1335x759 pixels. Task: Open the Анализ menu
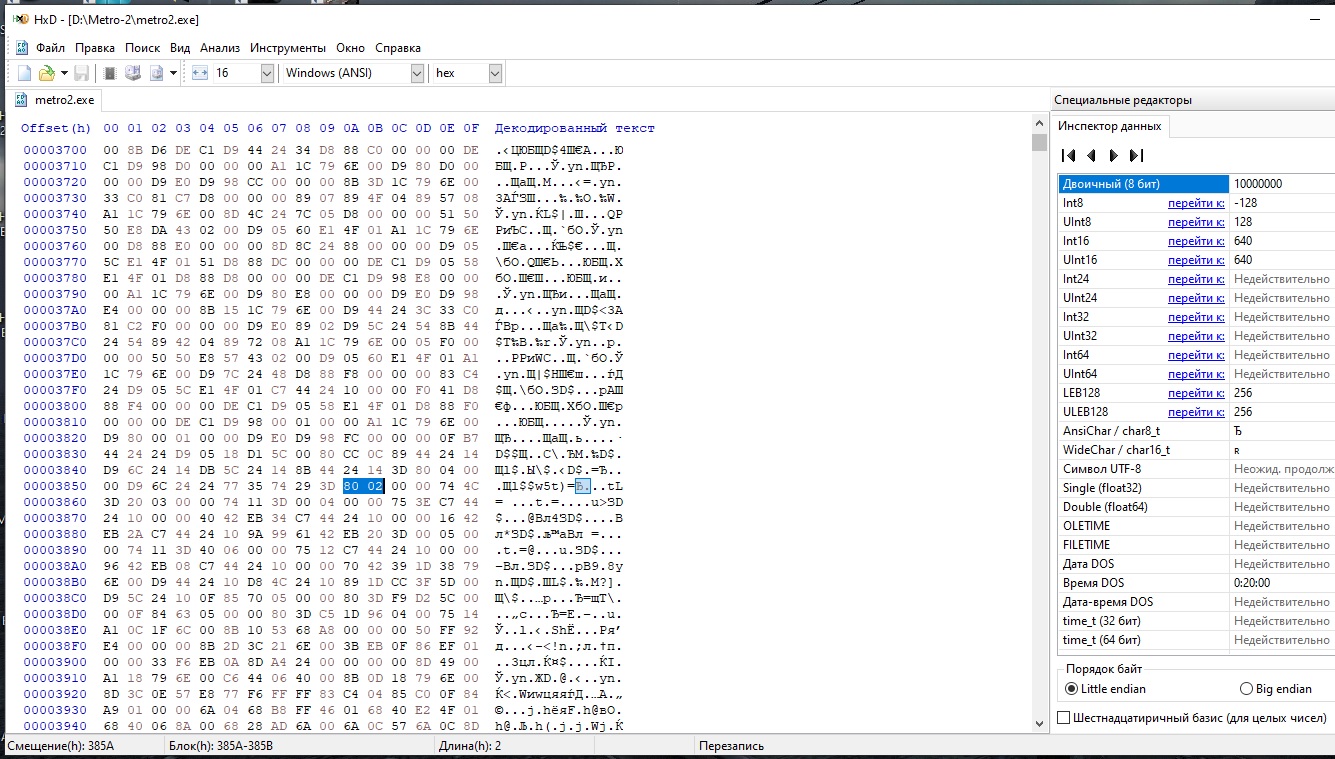[219, 48]
